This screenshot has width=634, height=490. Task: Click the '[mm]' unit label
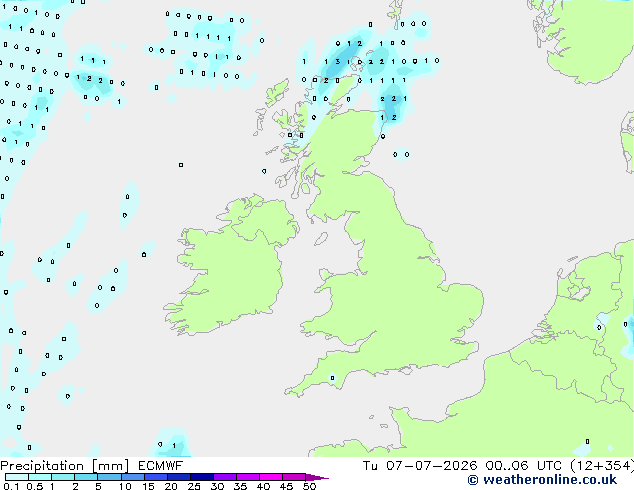pyautogui.click(x=110, y=466)
